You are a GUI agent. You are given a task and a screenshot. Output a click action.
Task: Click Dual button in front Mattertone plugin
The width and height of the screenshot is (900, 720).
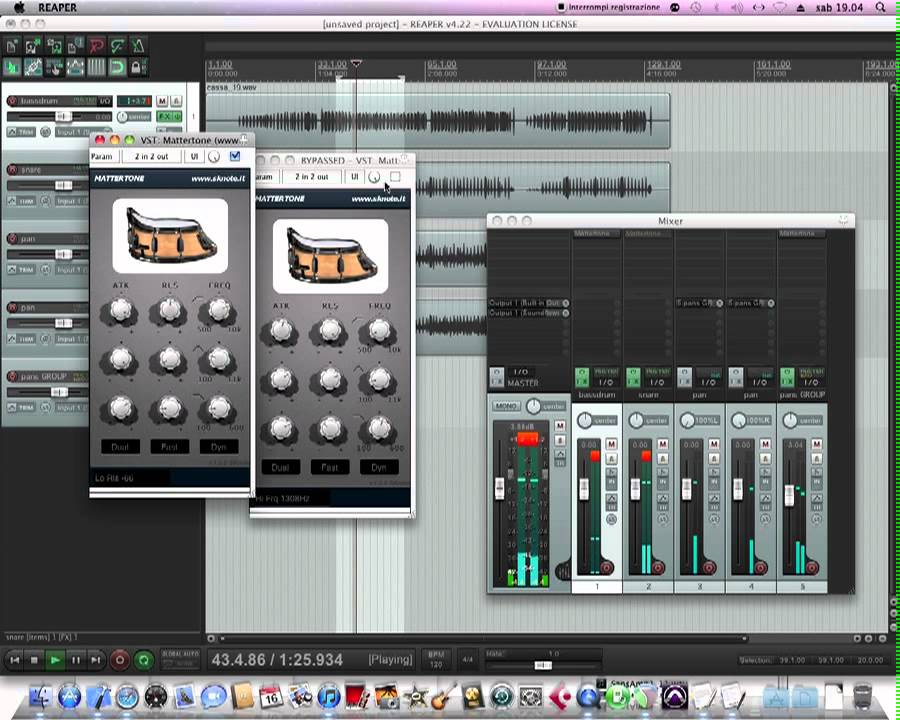tap(120, 447)
